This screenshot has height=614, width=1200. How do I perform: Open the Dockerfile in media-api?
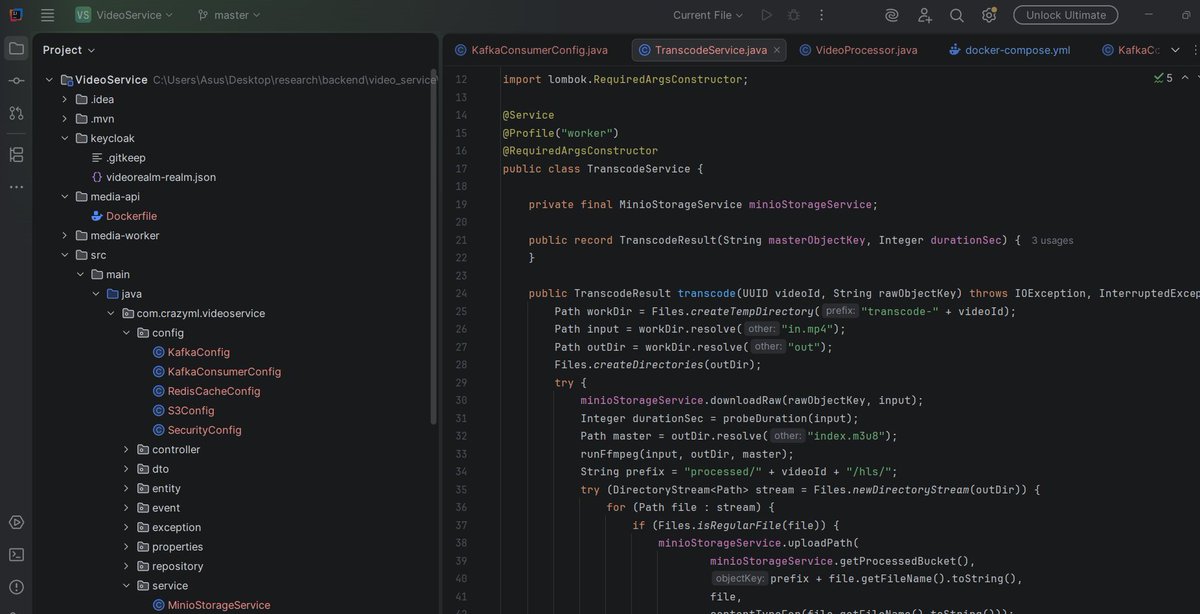131,216
